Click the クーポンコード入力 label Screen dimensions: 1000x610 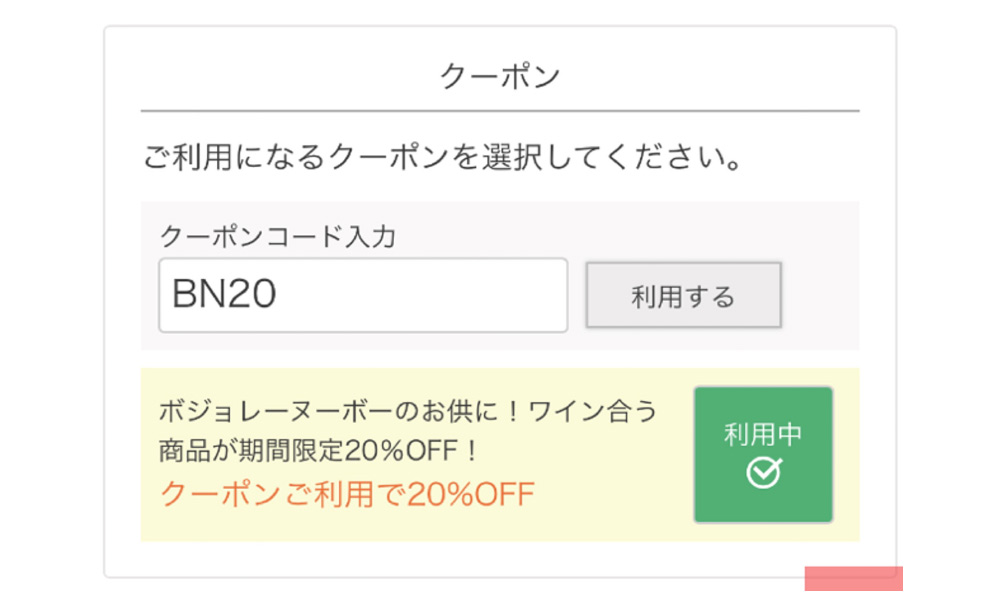point(278,237)
